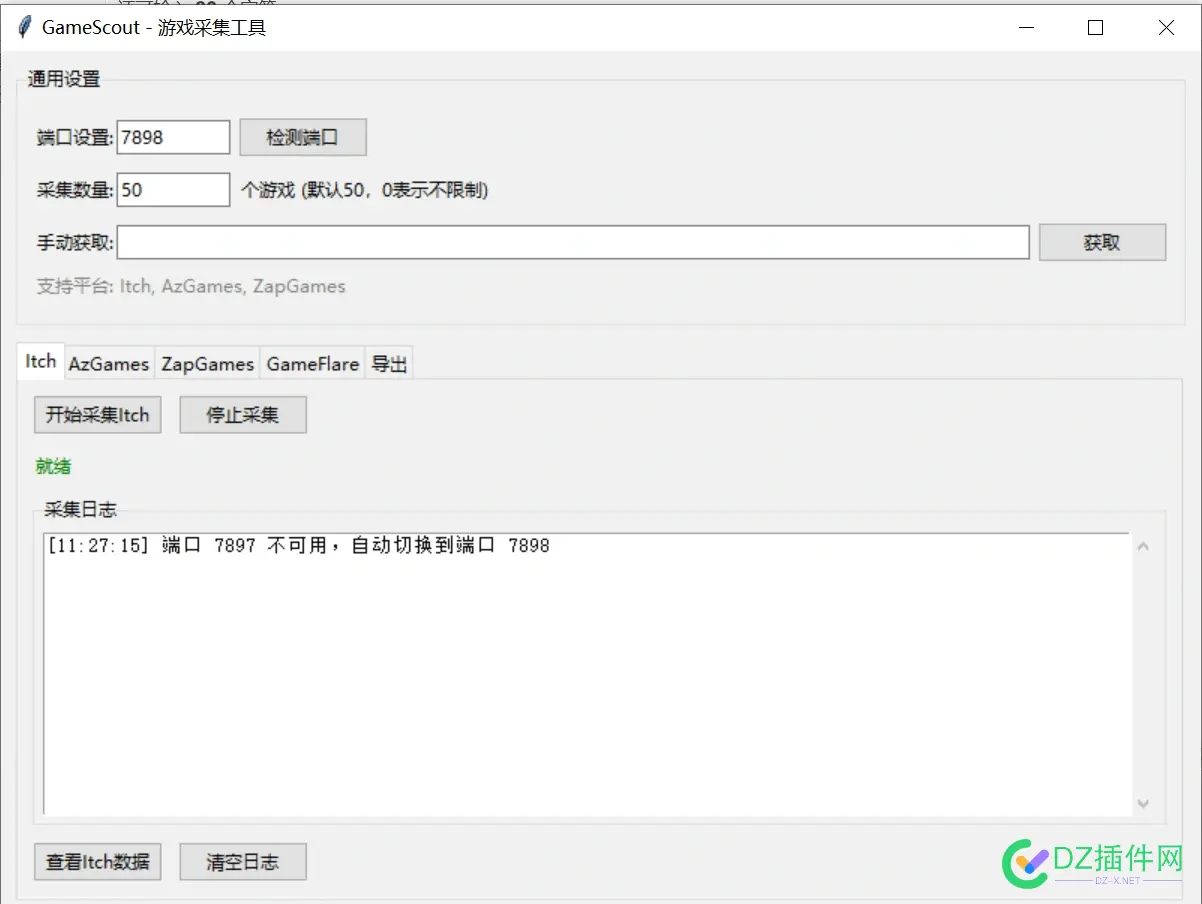
Task: Open the 导出 tab
Action: 389,364
